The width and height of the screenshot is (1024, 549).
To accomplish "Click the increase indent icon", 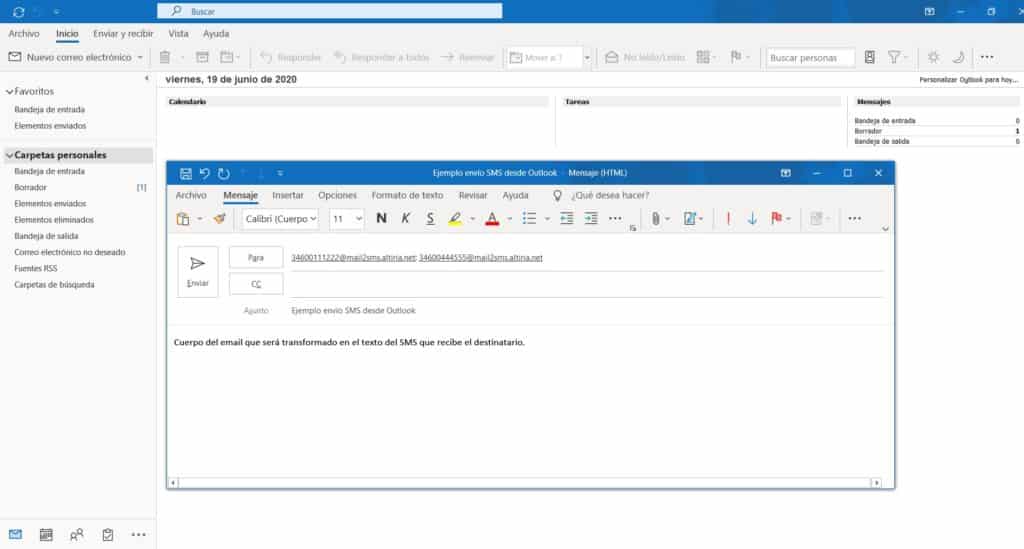I will click(591, 219).
